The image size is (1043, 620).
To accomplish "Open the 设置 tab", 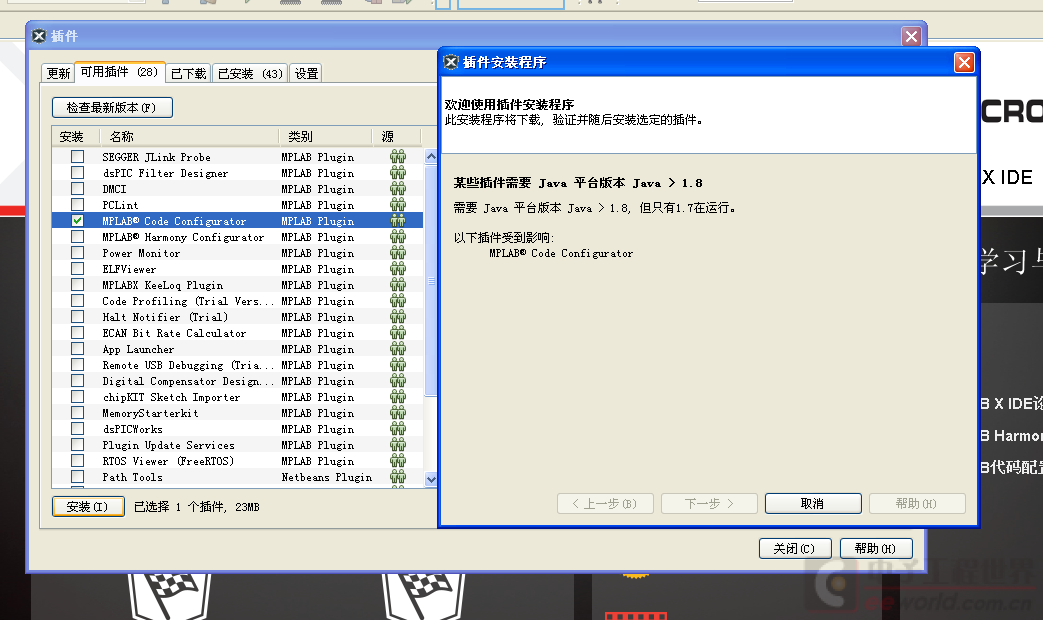I will (x=306, y=73).
